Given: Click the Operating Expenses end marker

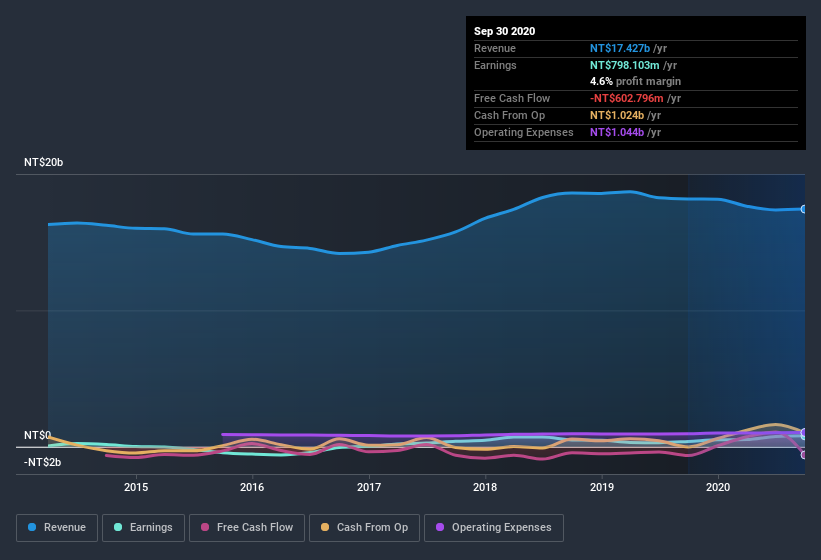Looking at the screenshot, I should click(804, 432).
